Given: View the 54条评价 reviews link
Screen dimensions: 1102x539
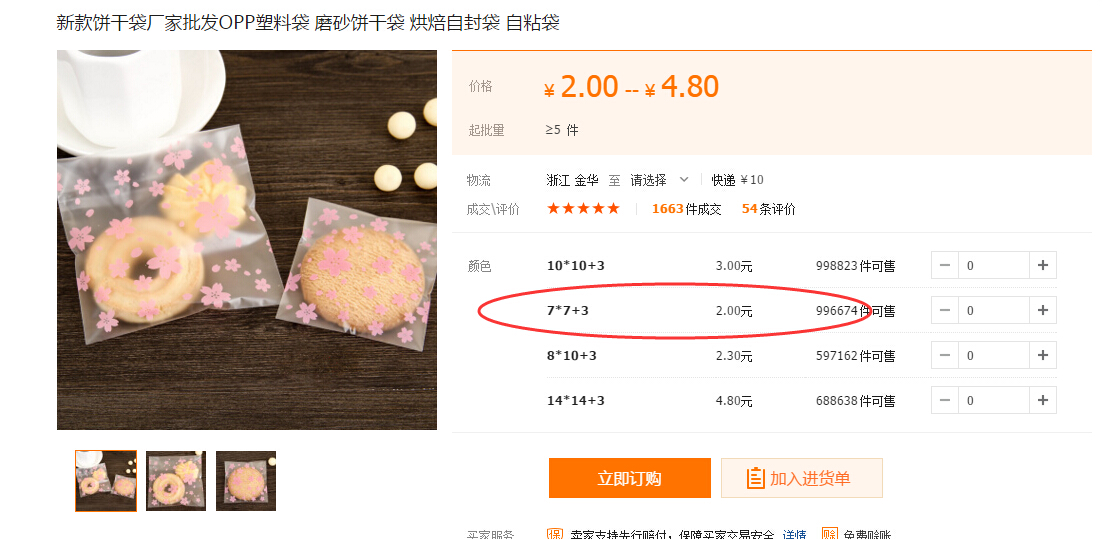Looking at the screenshot, I should click(x=768, y=209).
